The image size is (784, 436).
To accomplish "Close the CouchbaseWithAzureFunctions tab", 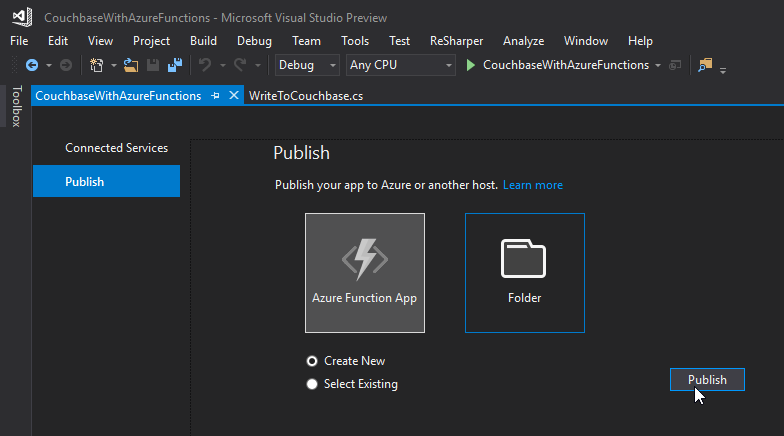I will point(234,96).
